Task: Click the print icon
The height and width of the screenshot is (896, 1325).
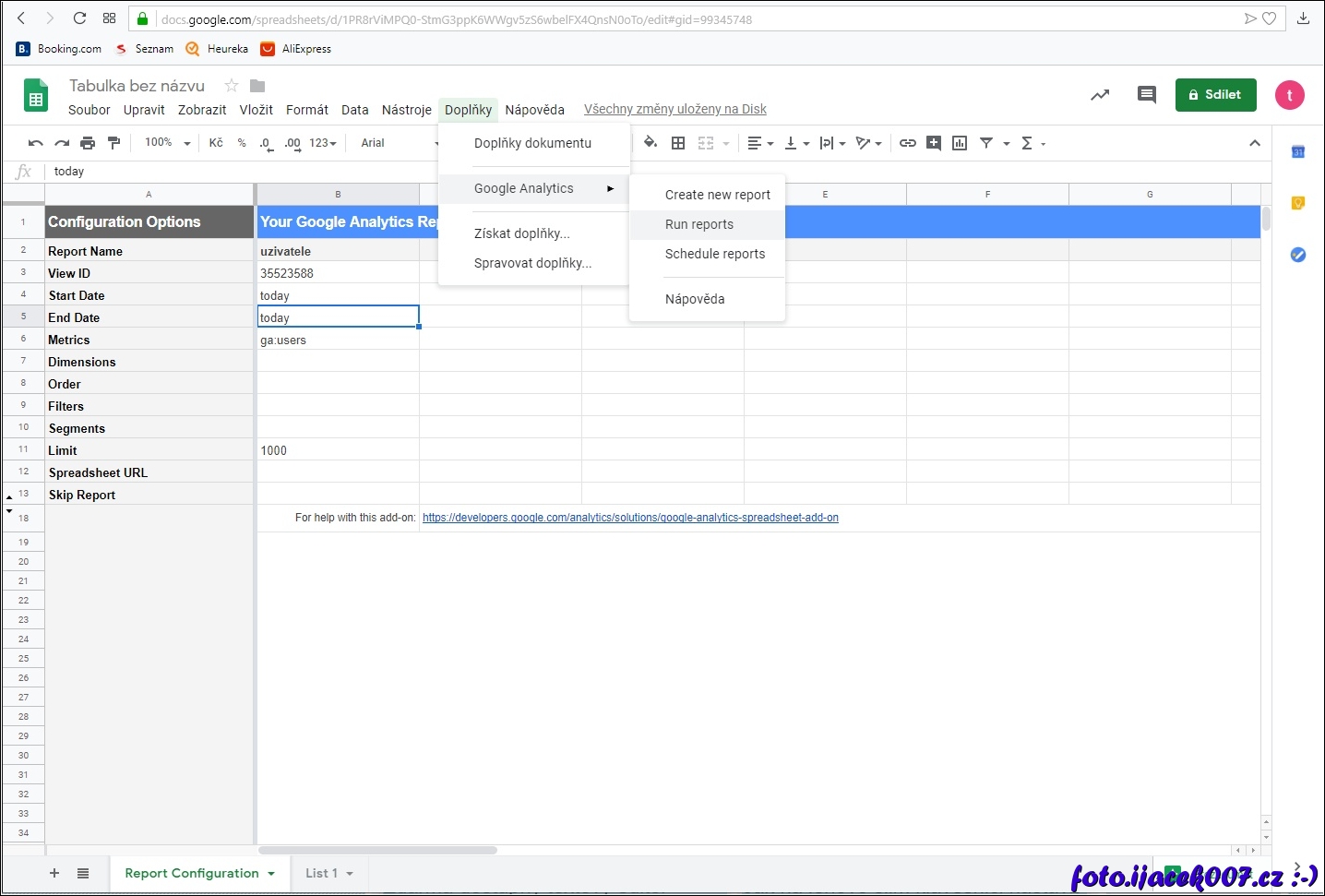Action: point(88,143)
